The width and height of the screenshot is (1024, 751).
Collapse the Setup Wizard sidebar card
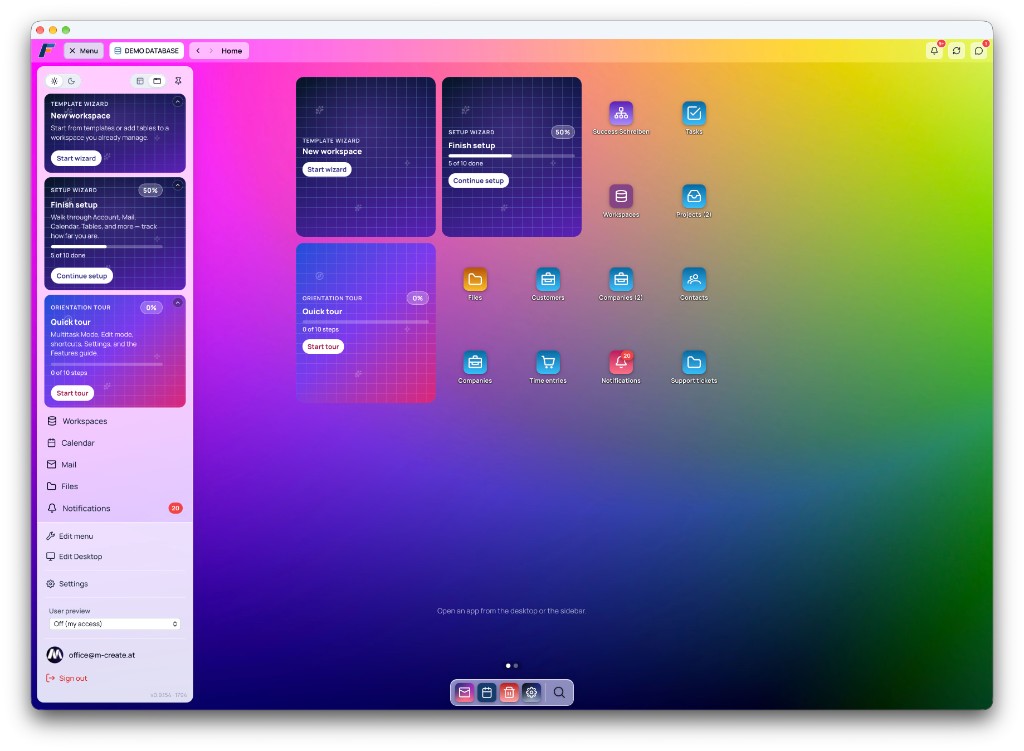pyautogui.click(x=178, y=185)
